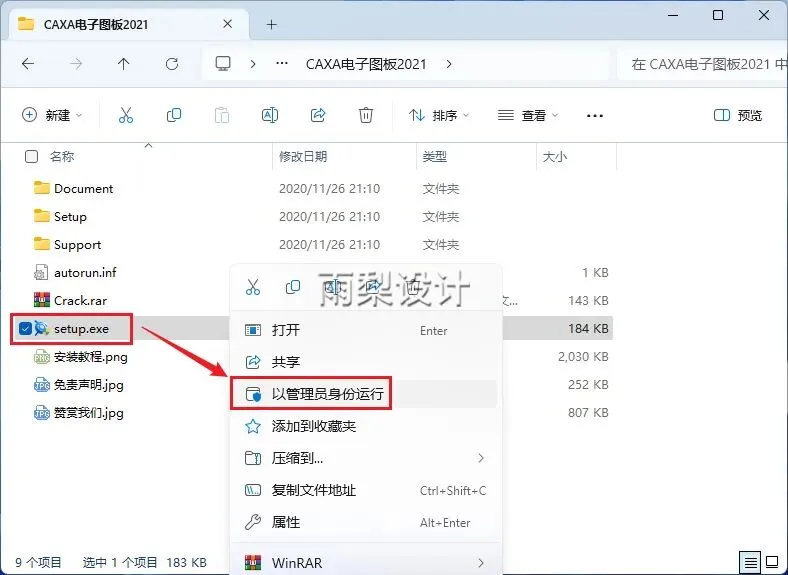Expand the chevron after the PC icon
This screenshot has width=788, height=575.
pyautogui.click(x=253, y=64)
